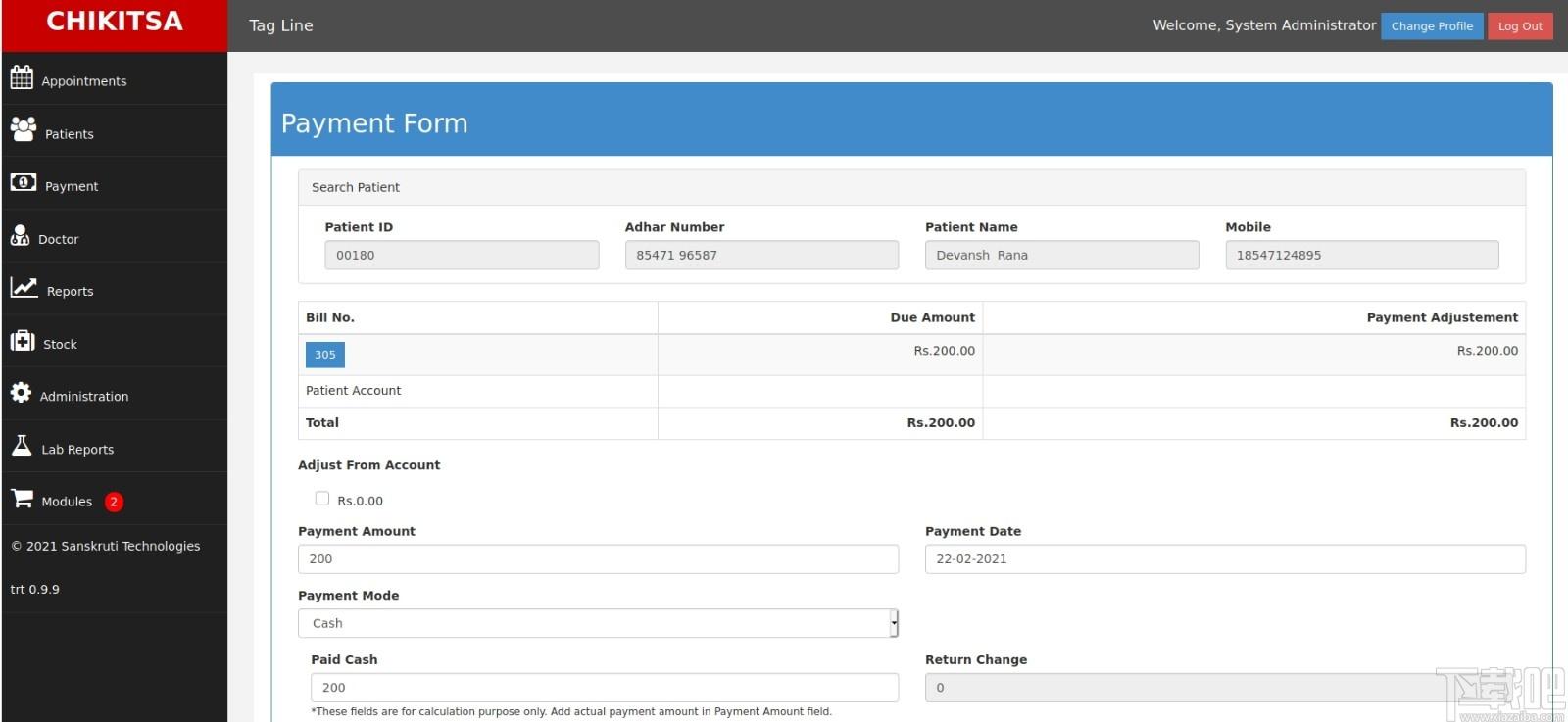Click the Modules shopping cart icon
The image size is (1568, 722).
[x=22, y=498]
